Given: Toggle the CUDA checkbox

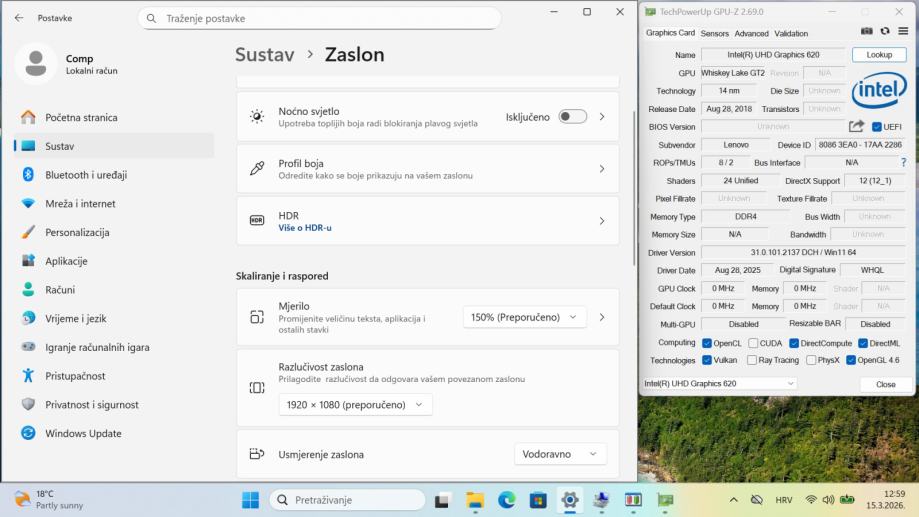Looking at the screenshot, I should point(753,343).
